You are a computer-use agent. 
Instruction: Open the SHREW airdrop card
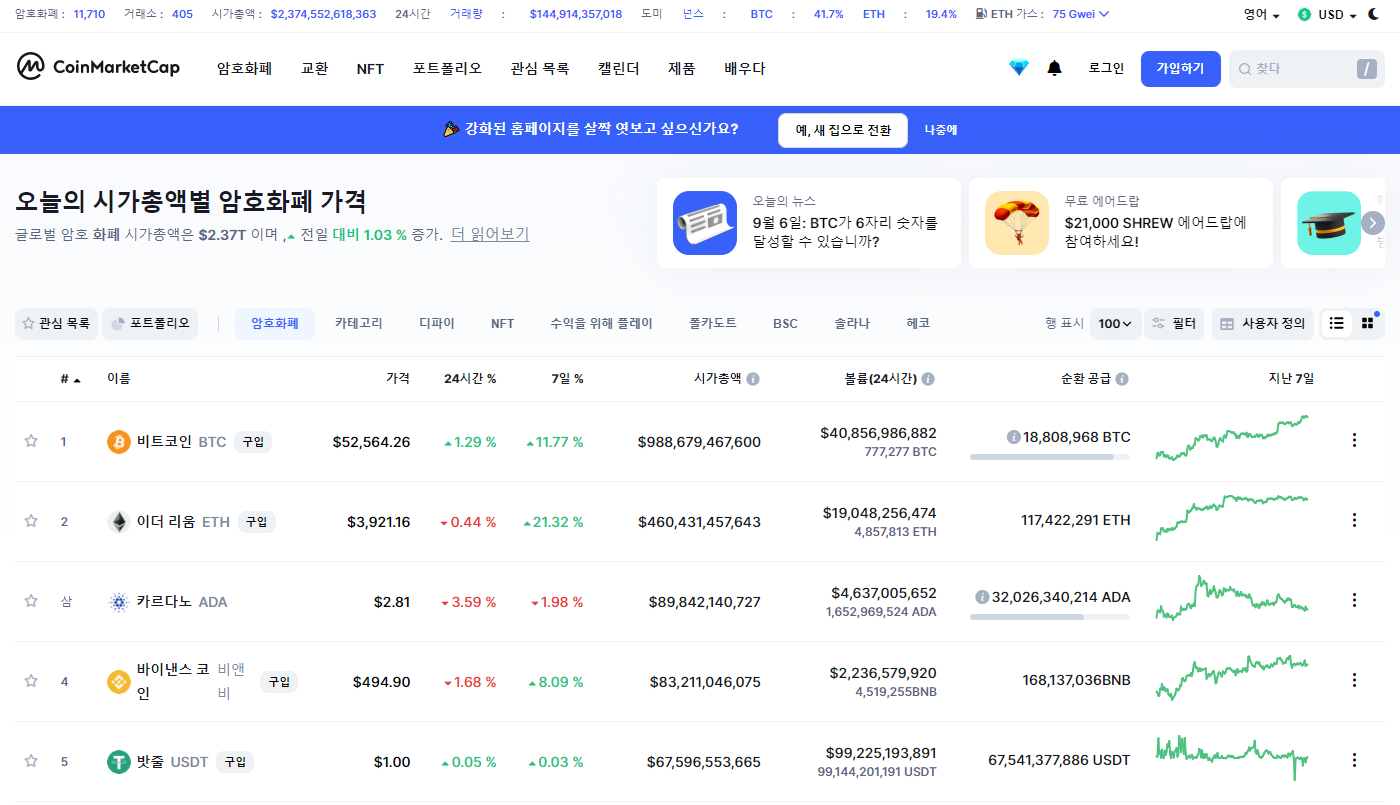click(x=1120, y=223)
